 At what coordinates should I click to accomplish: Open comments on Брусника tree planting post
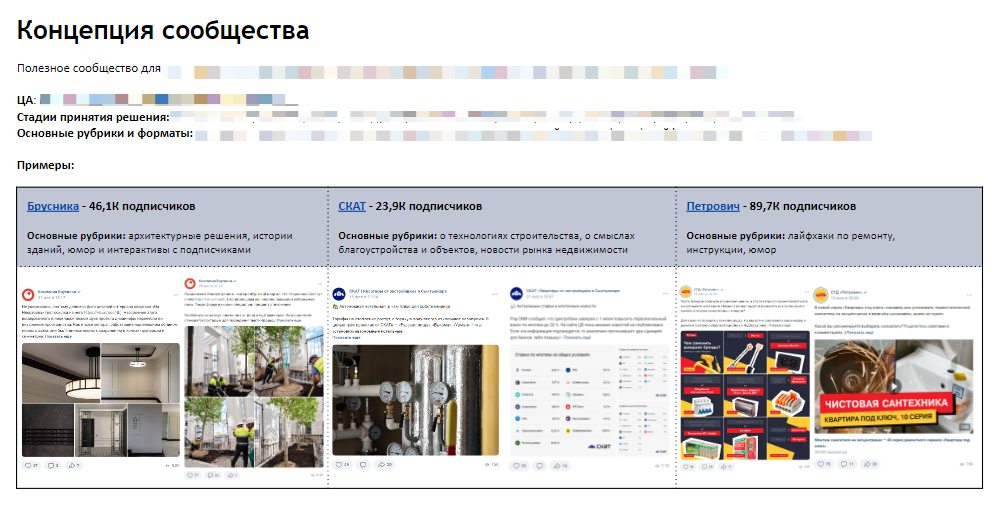point(213,475)
